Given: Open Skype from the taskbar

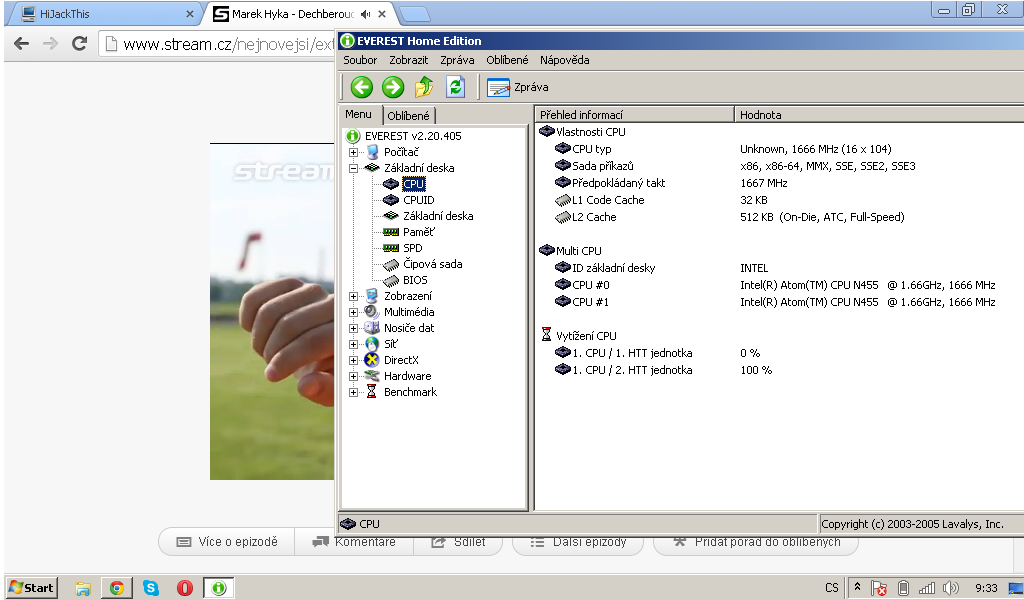Looking at the screenshot, I should click(151, 588).
